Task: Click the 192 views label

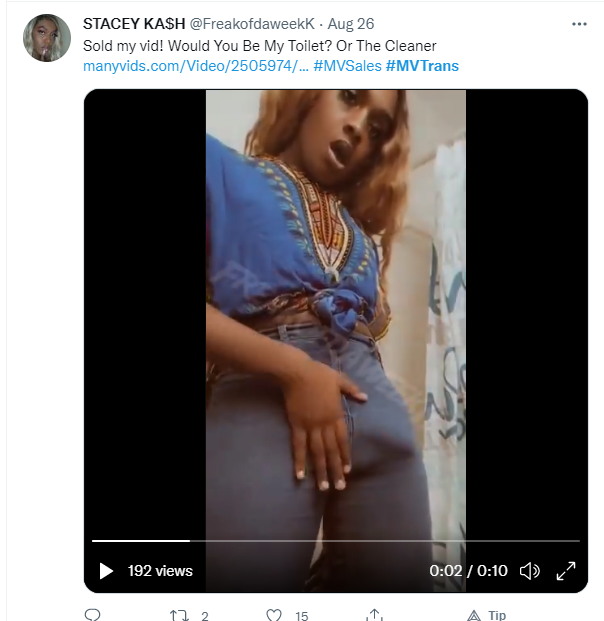Action: [x=160, y=571]
